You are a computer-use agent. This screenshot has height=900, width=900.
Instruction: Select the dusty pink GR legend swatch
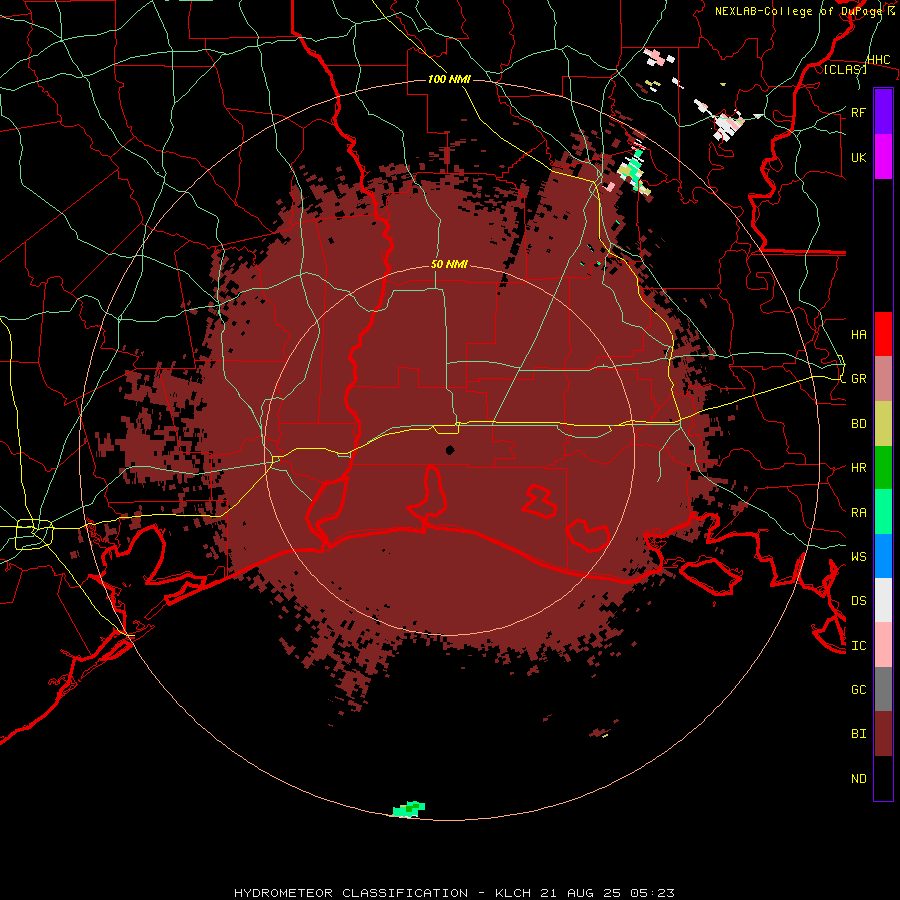(x=883, y=378)
